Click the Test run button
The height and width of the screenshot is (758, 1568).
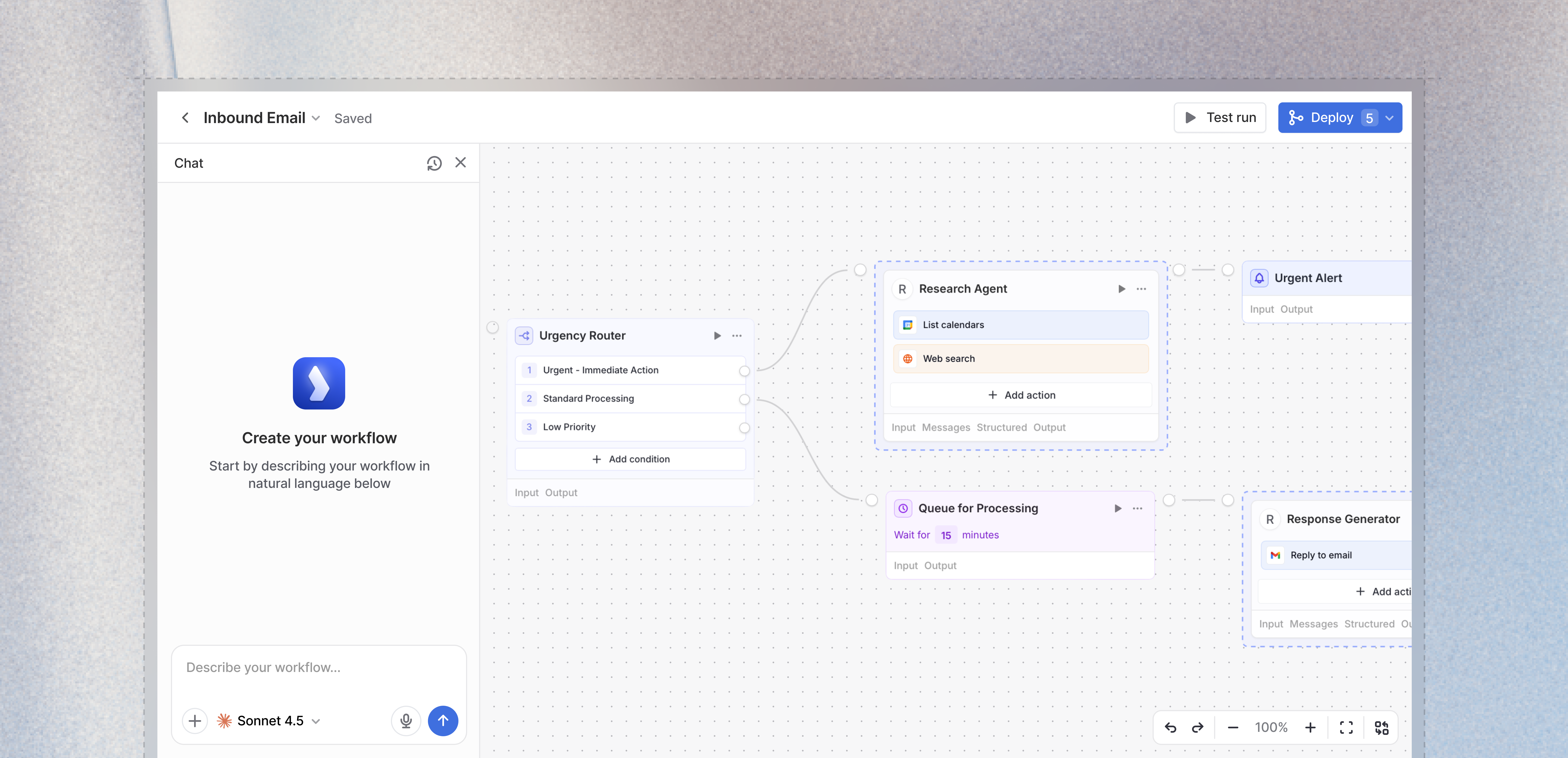[x=1220, y=118]
